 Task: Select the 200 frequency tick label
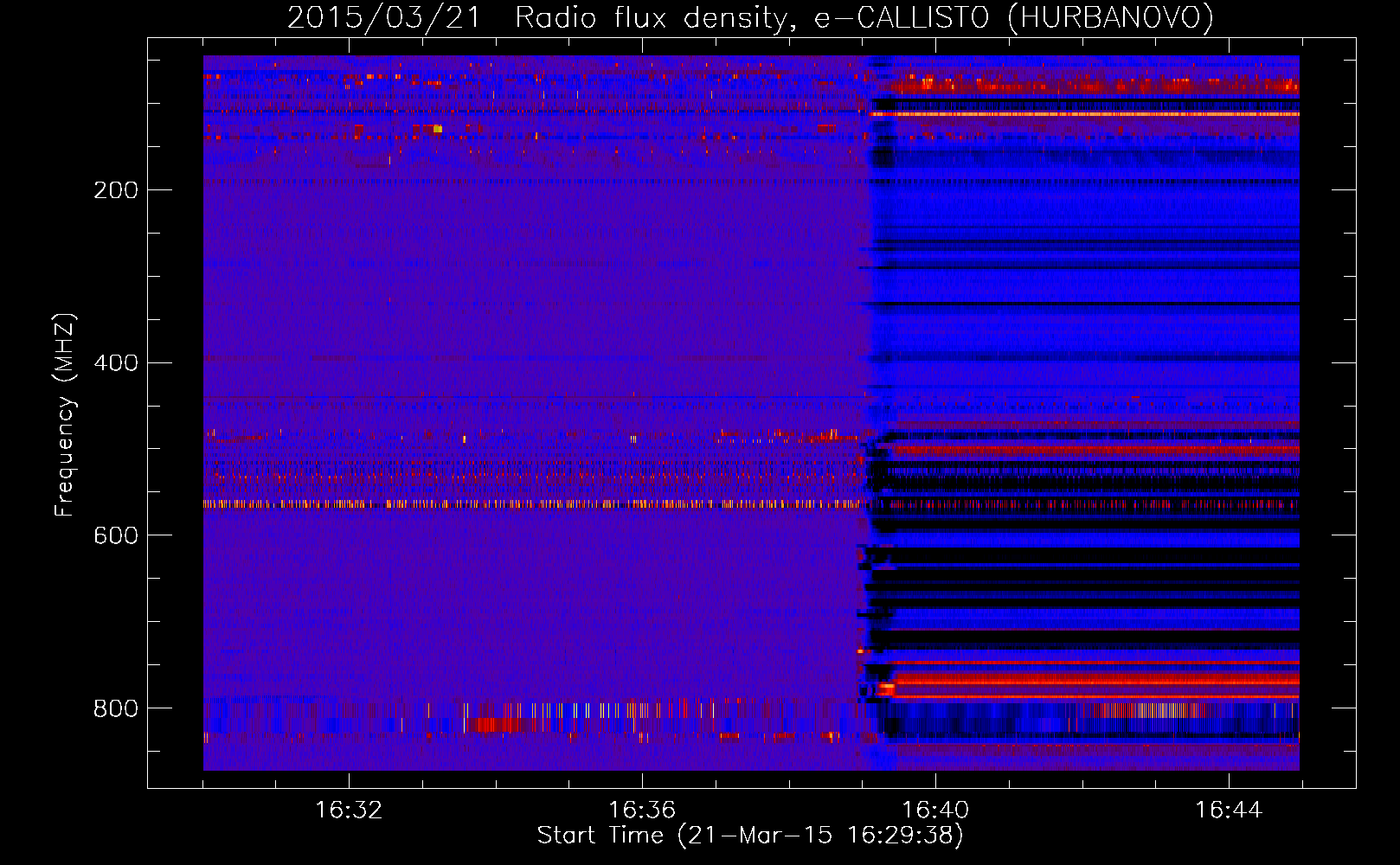[x=116, y=190]
